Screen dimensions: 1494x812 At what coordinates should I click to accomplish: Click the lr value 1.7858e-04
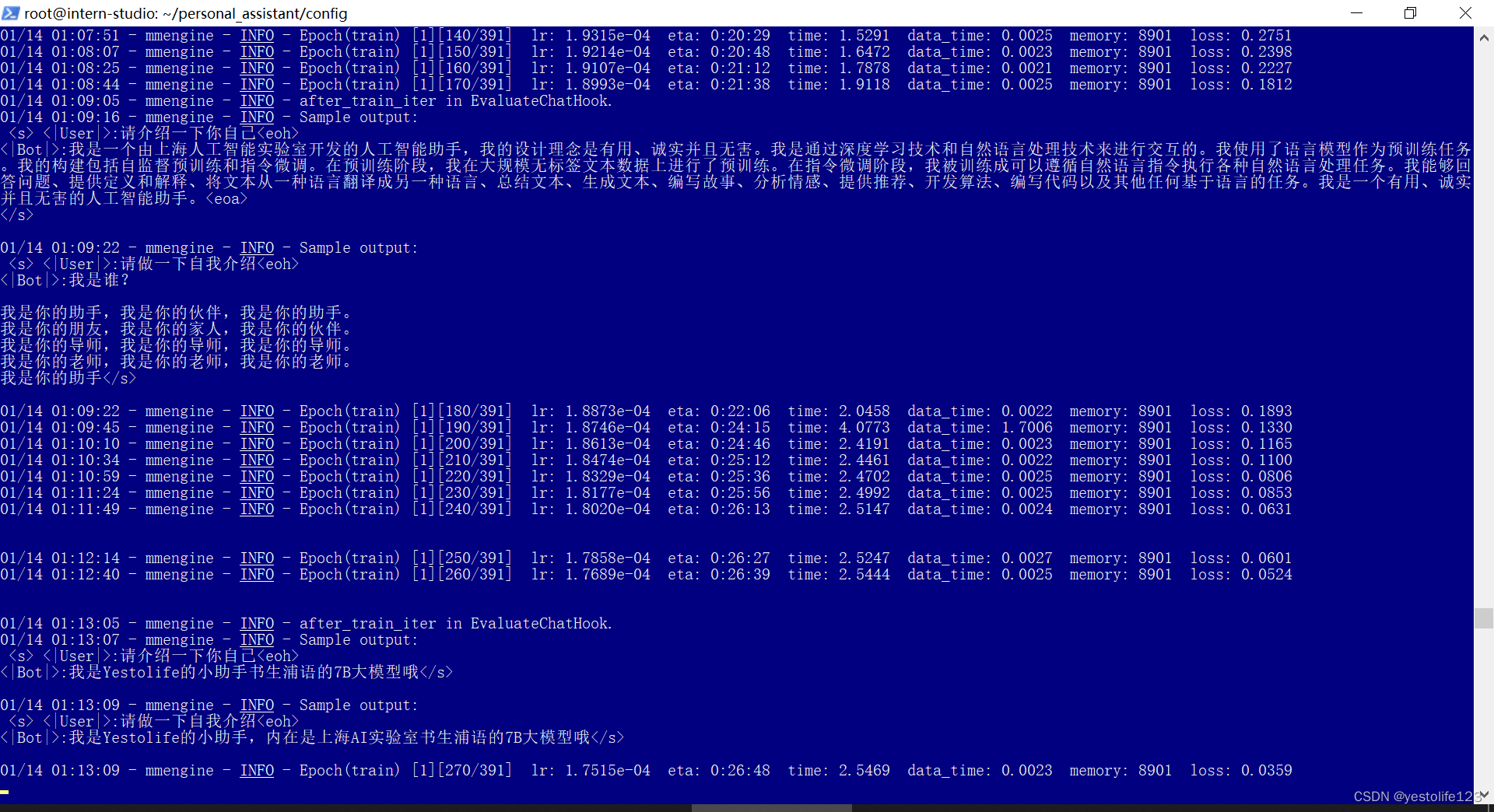click(x=608, y=558)
